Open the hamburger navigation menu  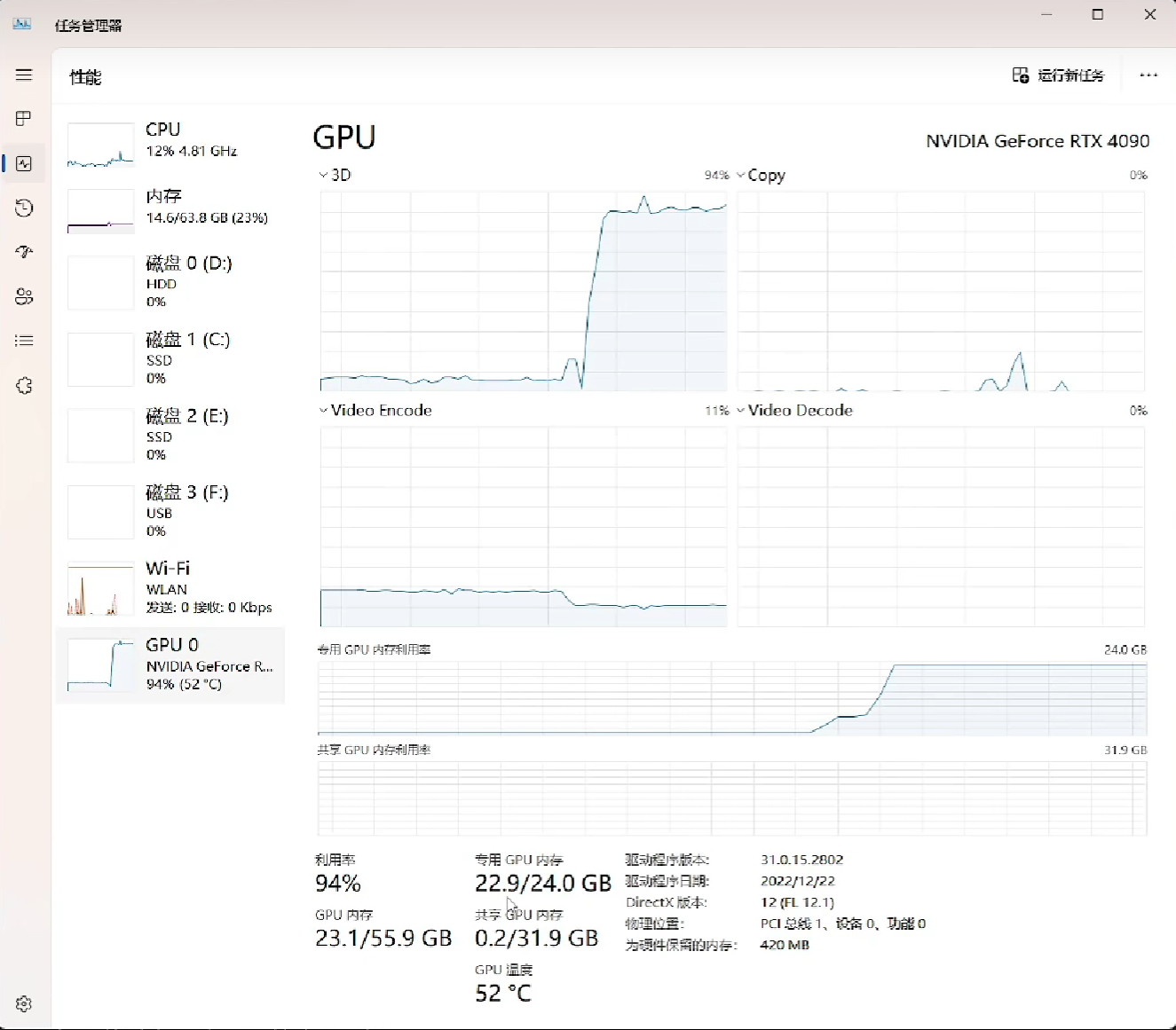tap(24, 75)
